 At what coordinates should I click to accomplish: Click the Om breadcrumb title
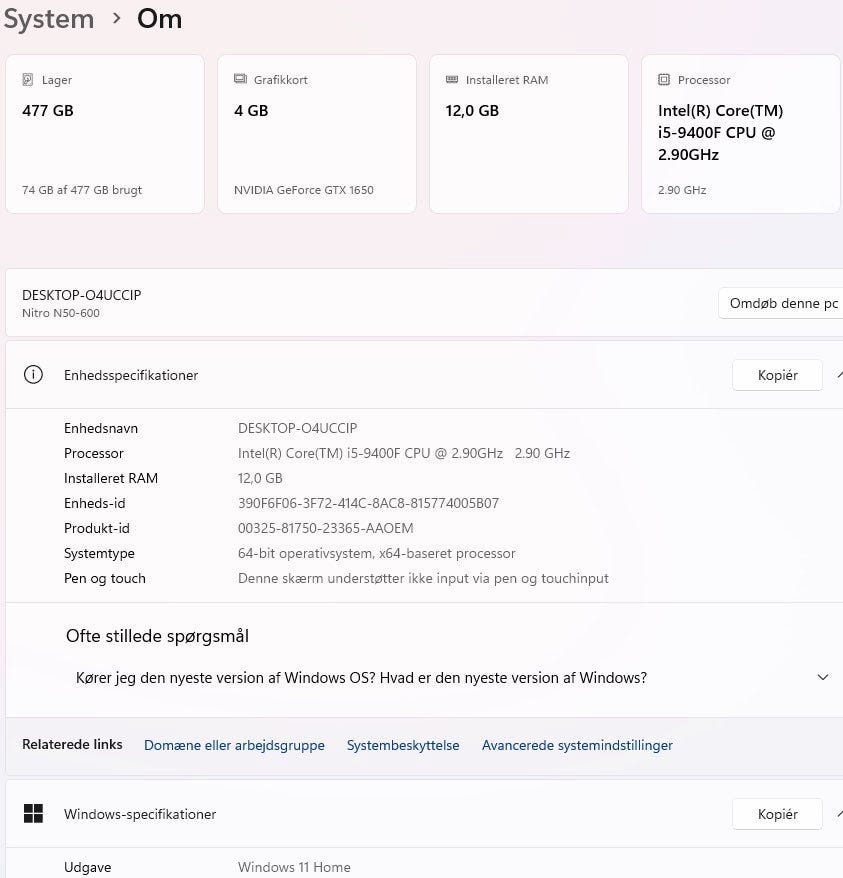(x=159, y=18)
